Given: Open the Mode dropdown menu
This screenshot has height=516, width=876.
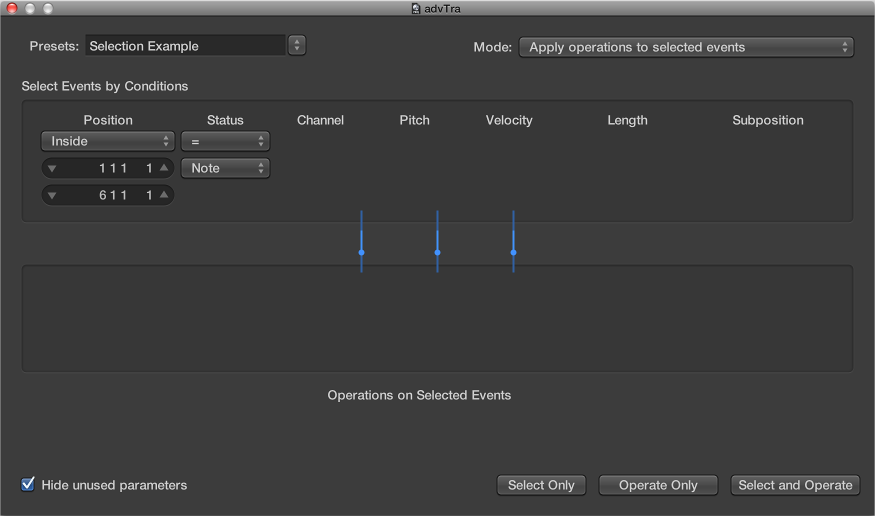Looking at the screenshot, I should 686,47.
